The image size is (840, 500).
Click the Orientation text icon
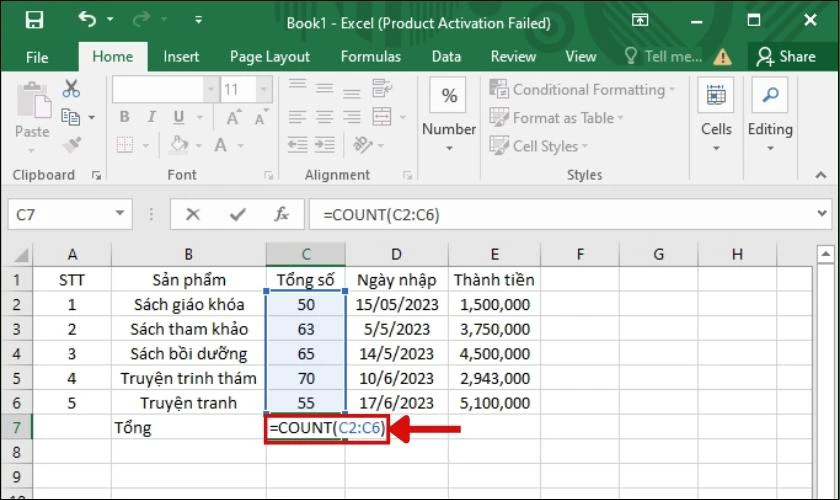pos(363,144)
